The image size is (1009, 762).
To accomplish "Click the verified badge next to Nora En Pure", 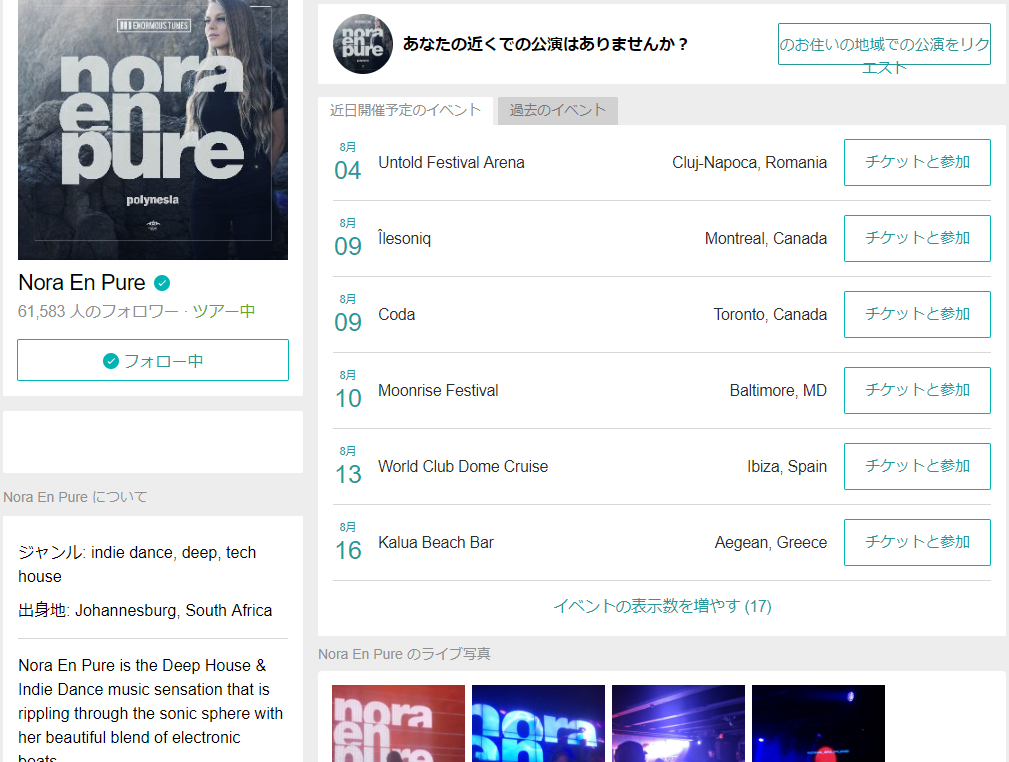I will coord(162,283).
